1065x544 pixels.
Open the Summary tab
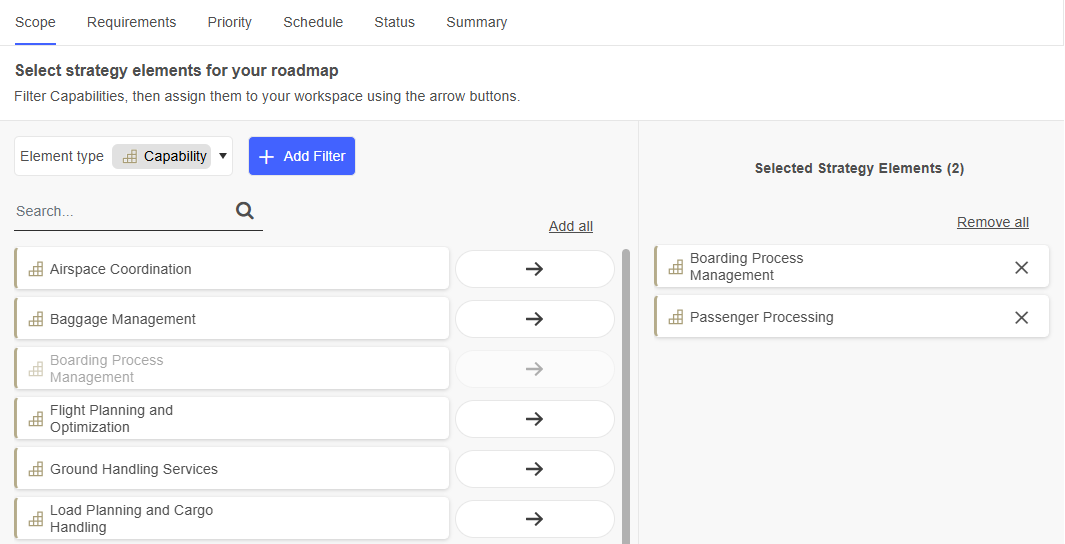coord(477,22)
